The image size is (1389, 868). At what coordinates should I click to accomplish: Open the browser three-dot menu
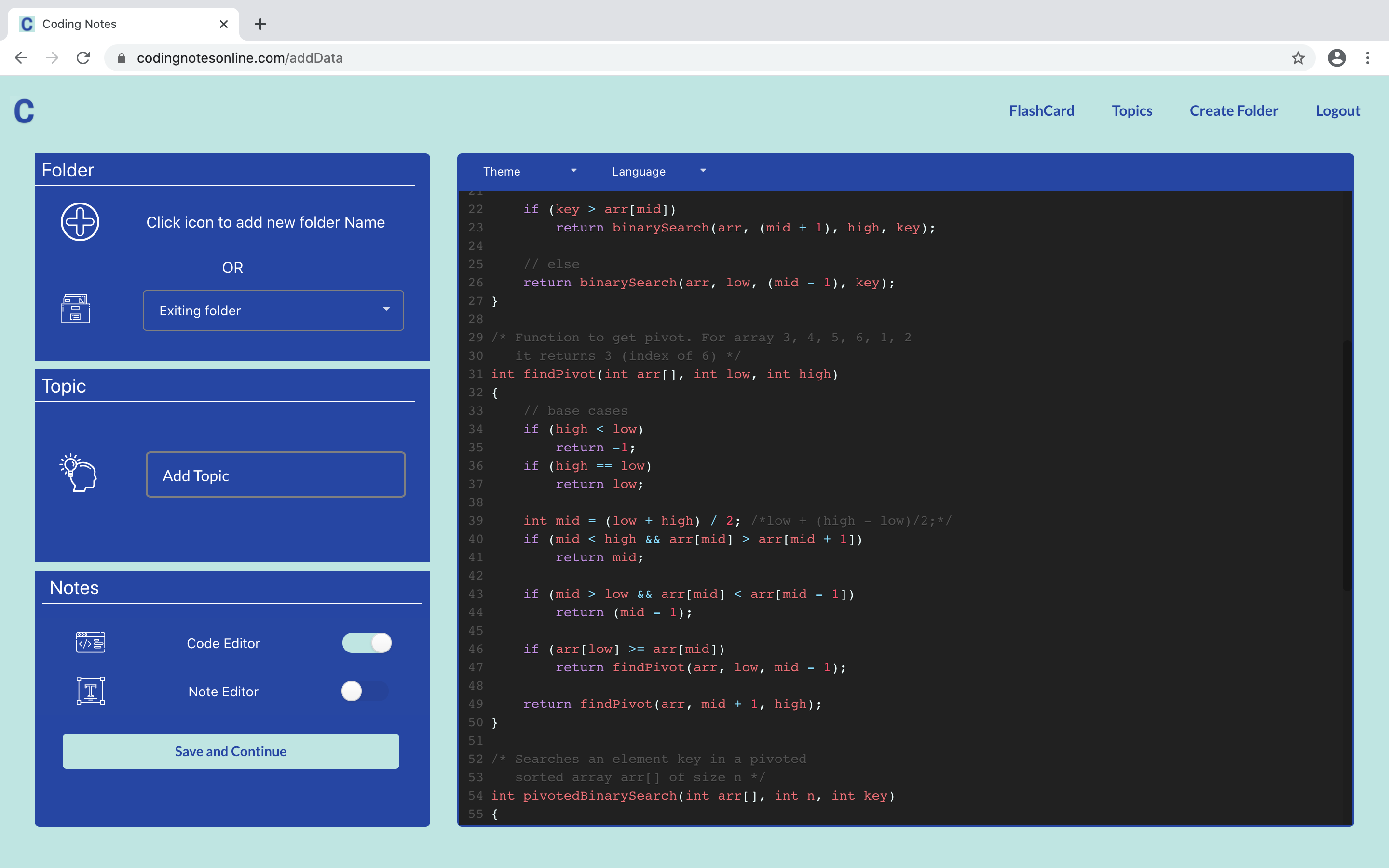point(1369,57)
